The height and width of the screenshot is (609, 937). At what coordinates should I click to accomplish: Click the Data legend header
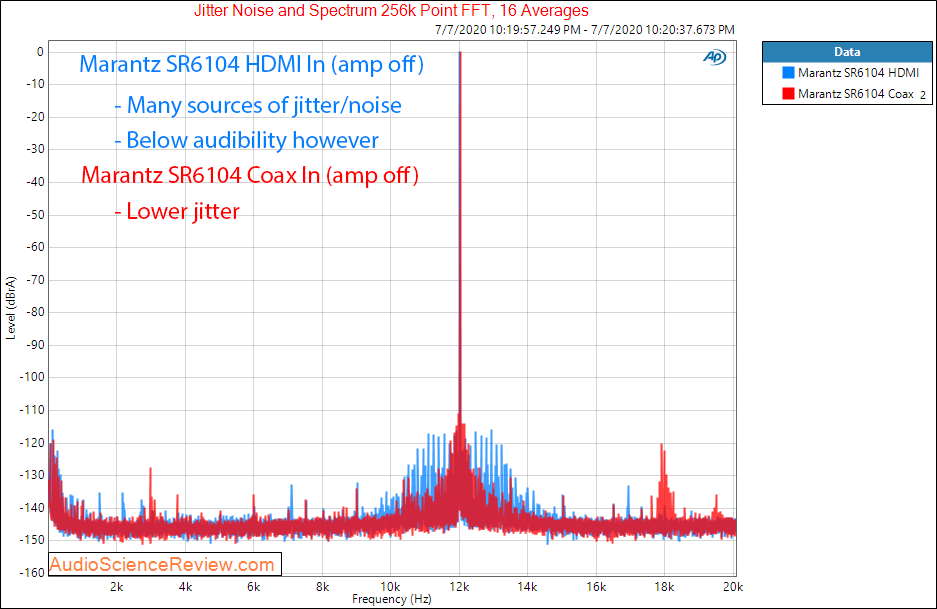click(847, 52)
